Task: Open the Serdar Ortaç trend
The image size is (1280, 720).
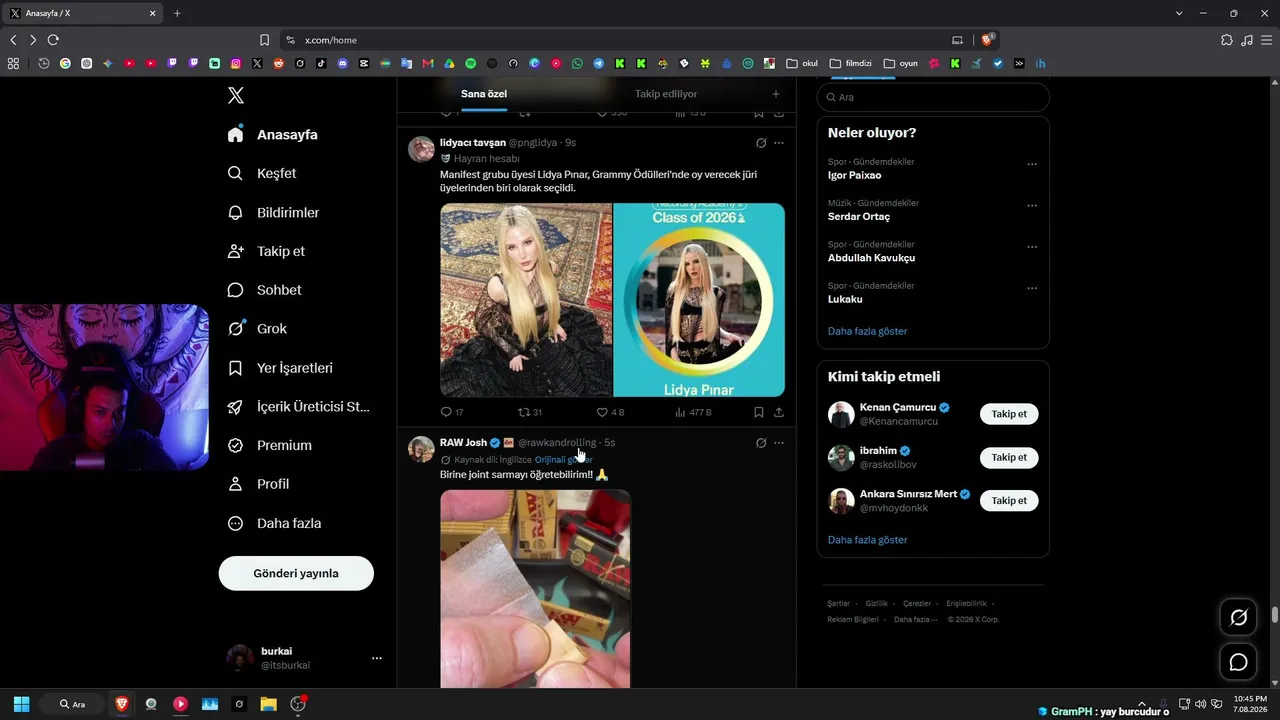Action: coord(859,216)
